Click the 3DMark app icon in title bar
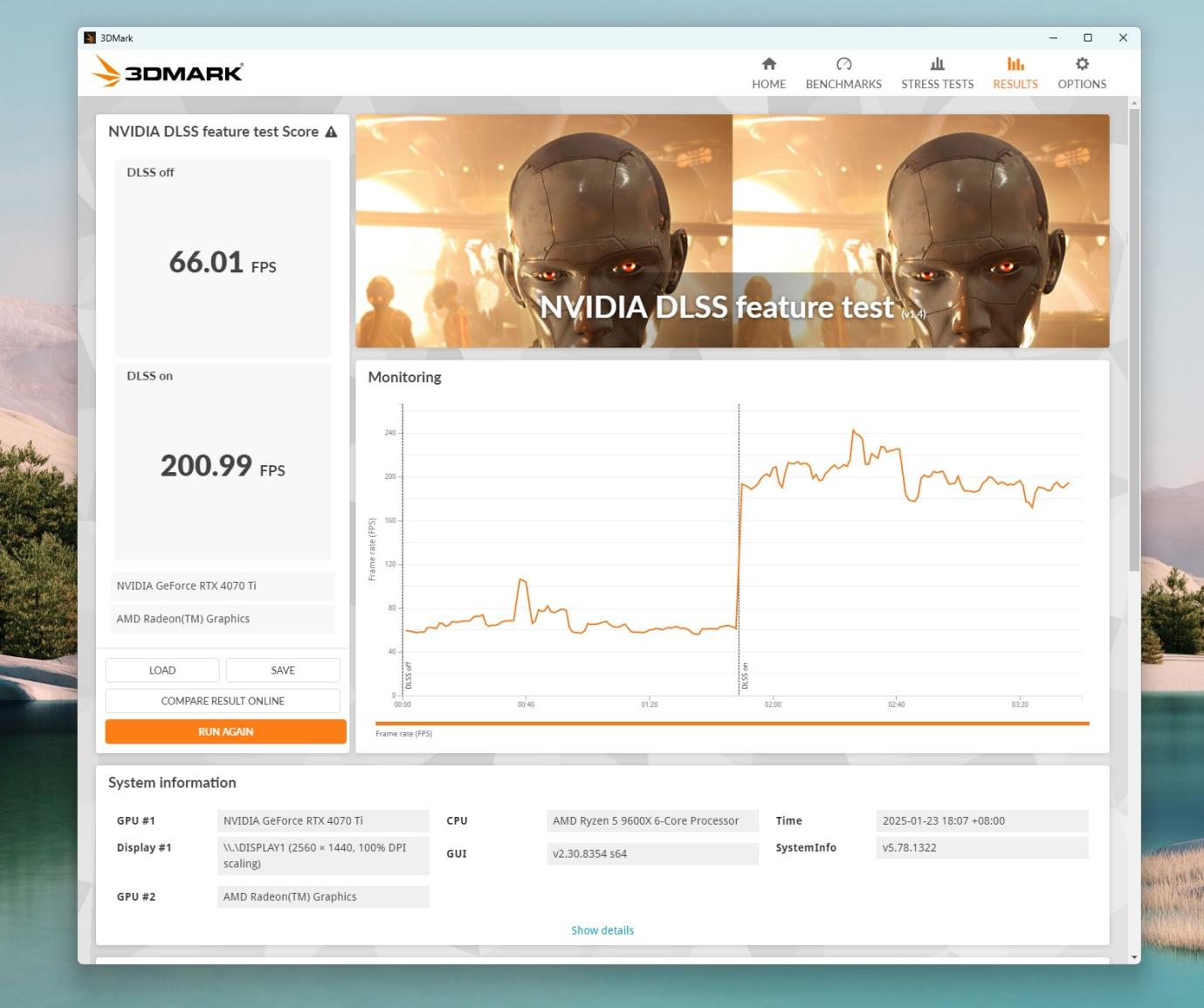The height and width of the screenshot is (1008, 1204). (90, 38)
